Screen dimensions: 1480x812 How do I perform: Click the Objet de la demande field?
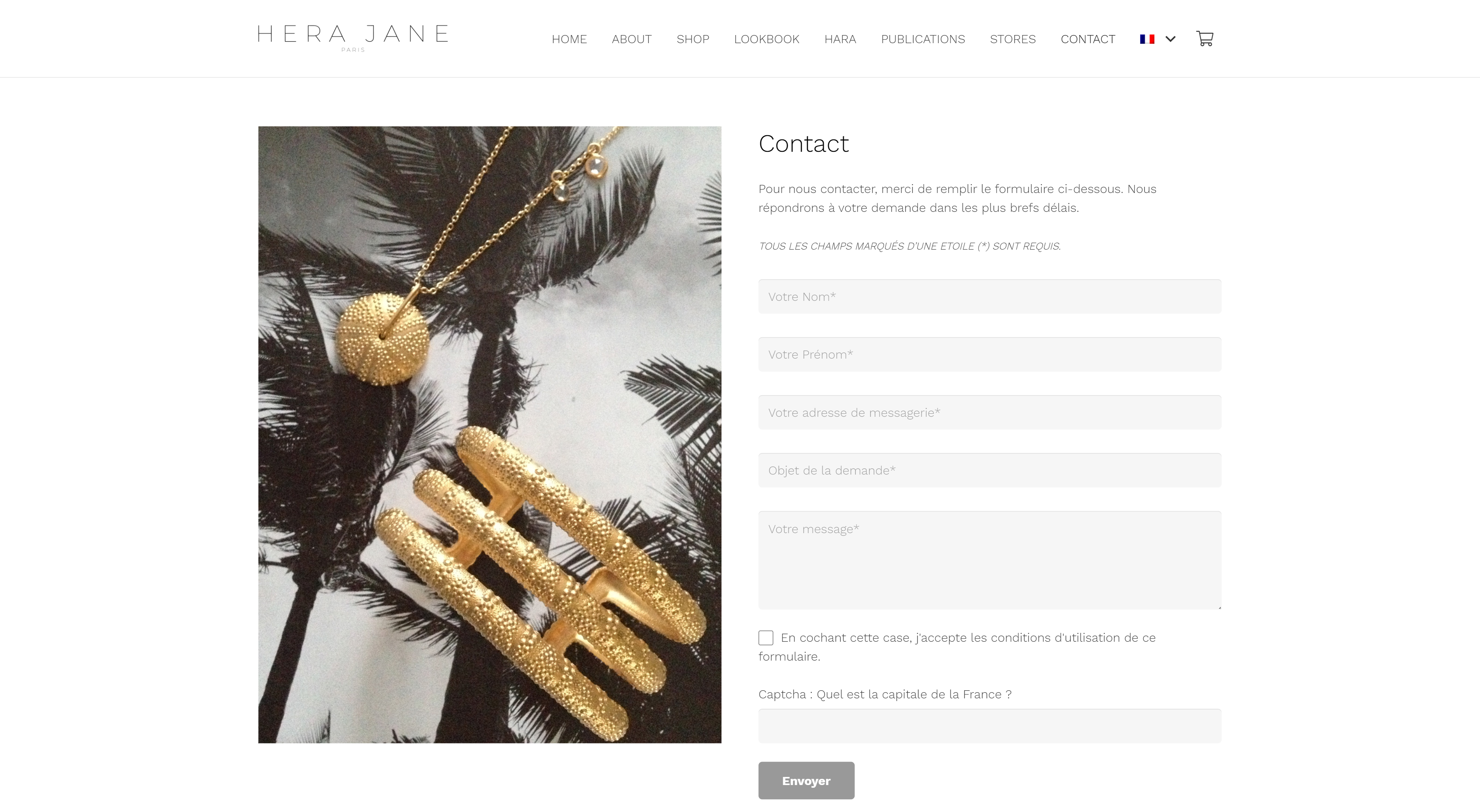pyautogui.click(x=989, y=470)
